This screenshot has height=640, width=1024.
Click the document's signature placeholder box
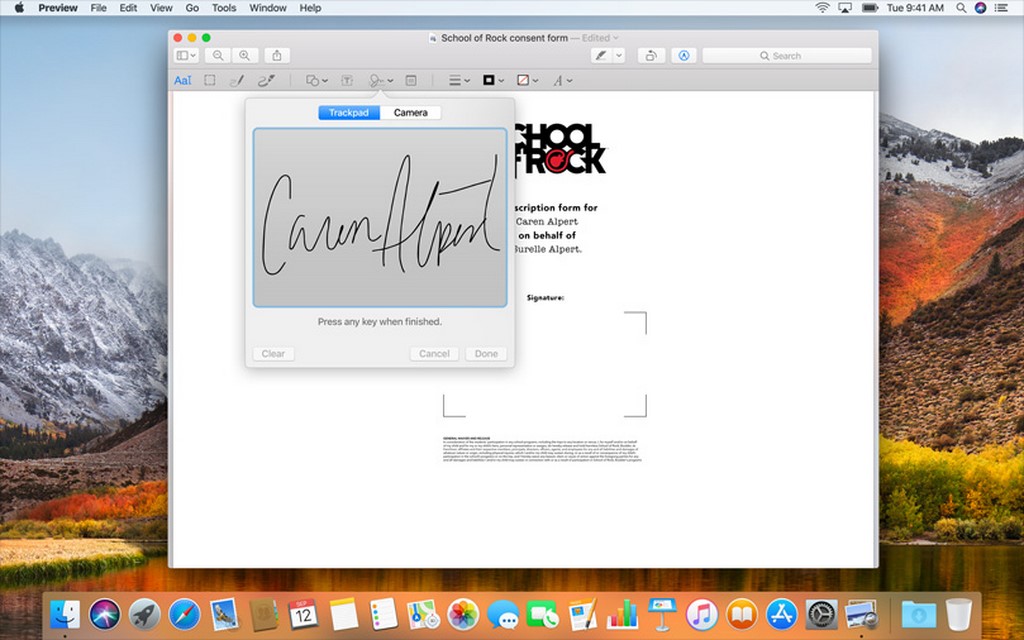pos(545,364)
